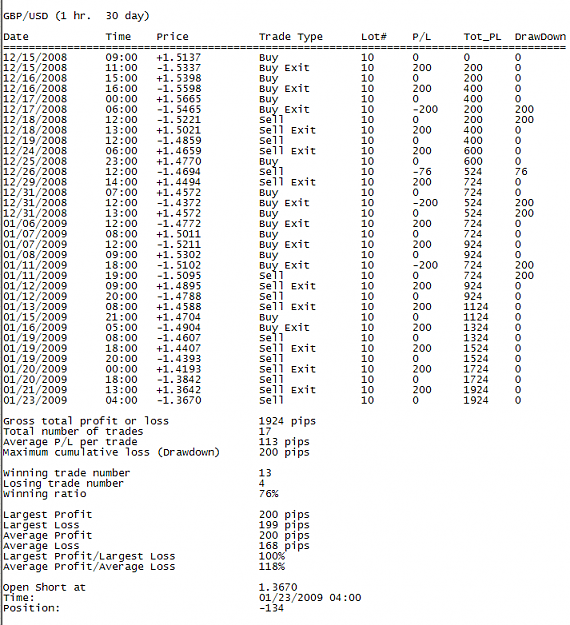Click the price value +1.5021

pos(179,130)
